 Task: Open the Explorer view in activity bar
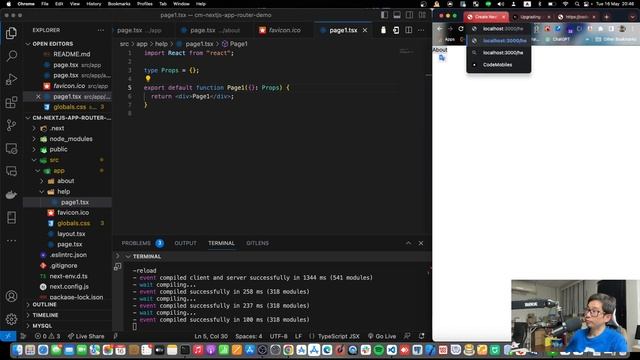point(11,33)
